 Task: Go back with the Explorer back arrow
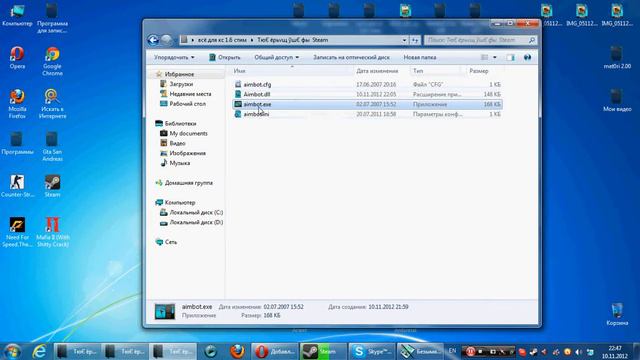tap(153, 40)
